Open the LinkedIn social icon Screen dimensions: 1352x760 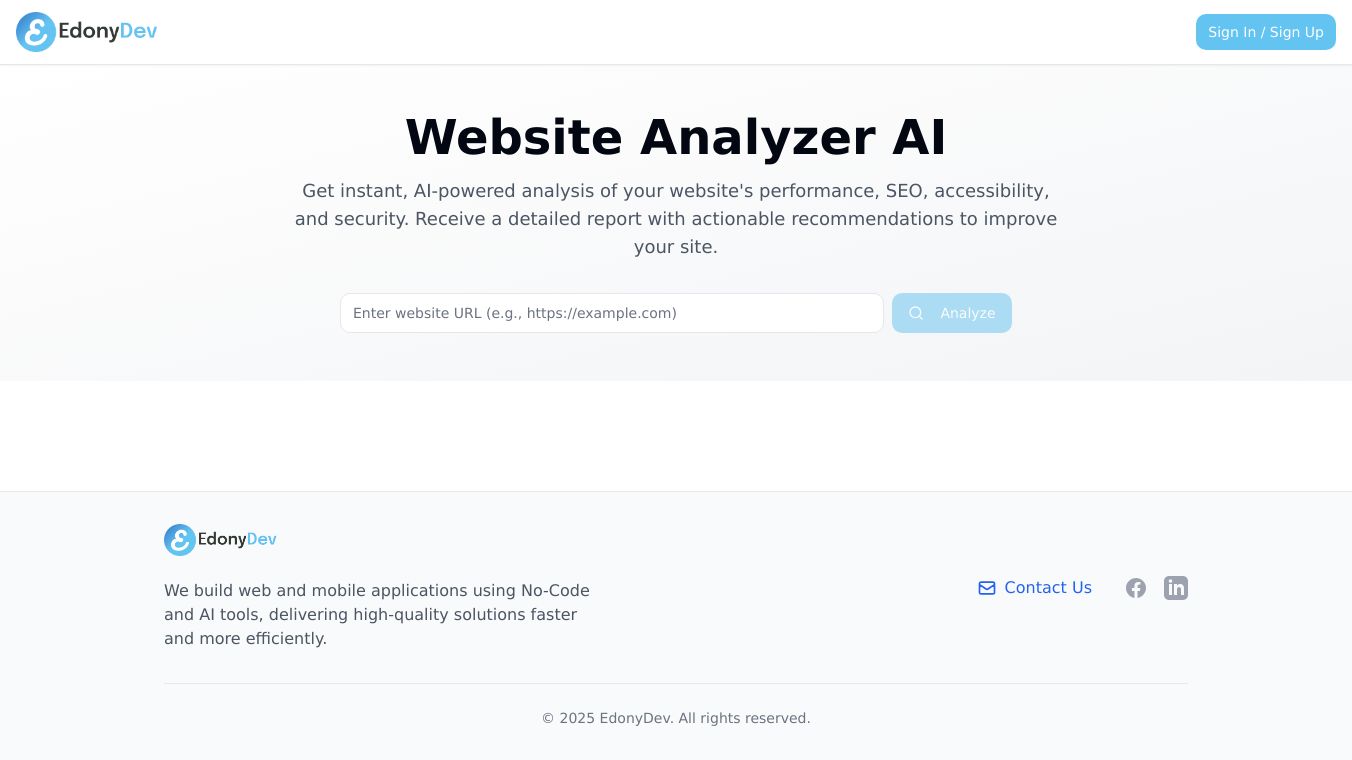pyautogui.click(x=1176, y=588)
